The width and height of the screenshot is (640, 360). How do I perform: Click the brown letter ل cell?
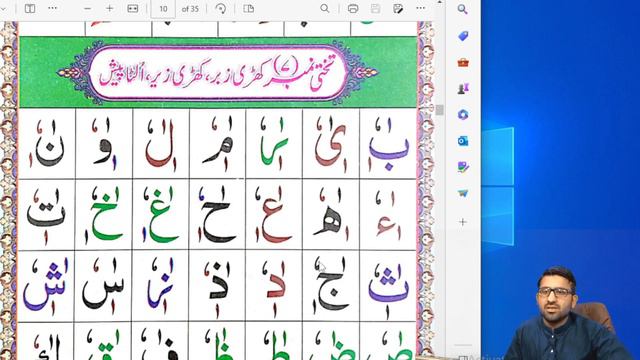[161, 144]
